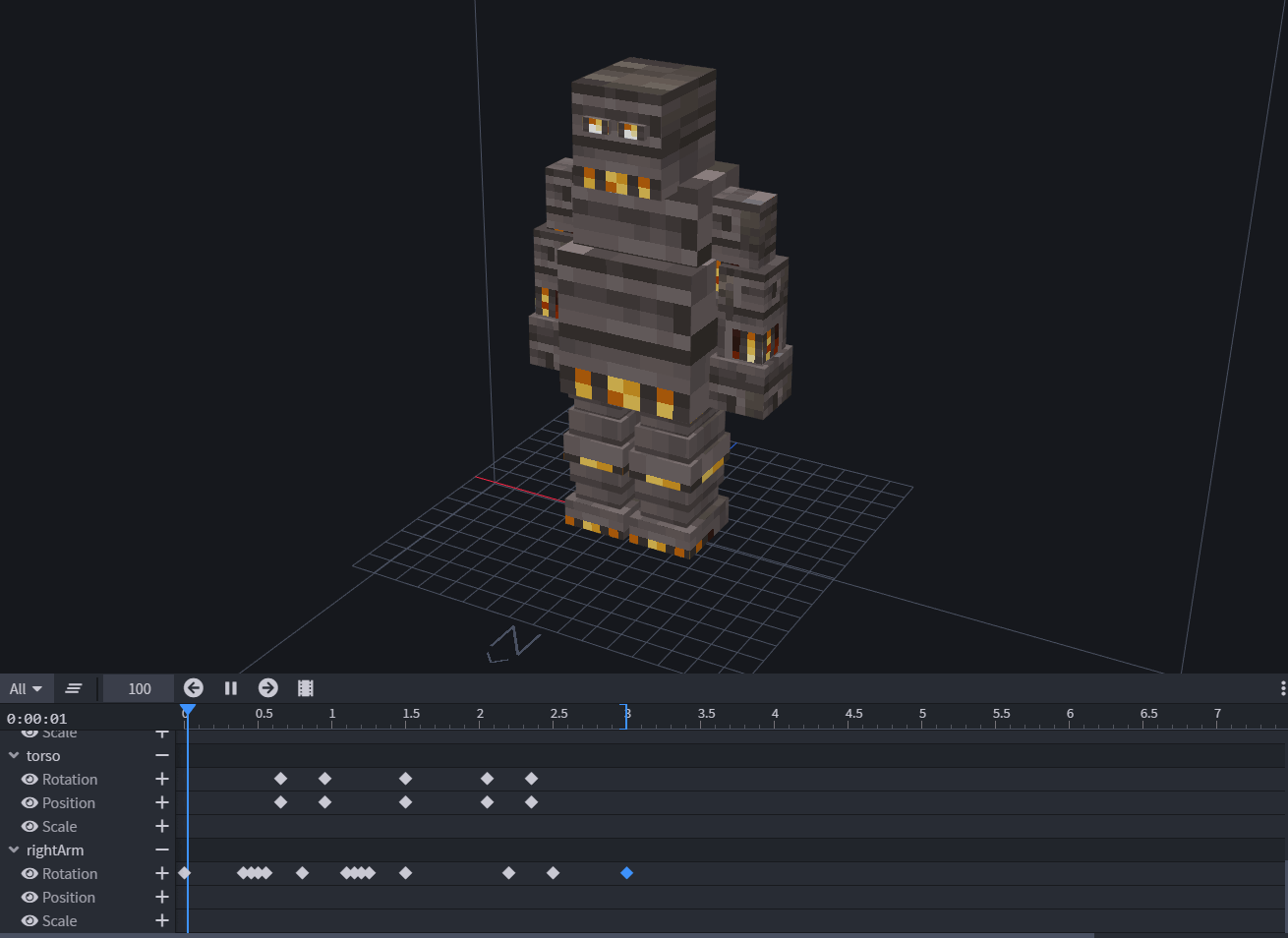Select the rightArm group label
The image size is (1288, 938).
55,850
